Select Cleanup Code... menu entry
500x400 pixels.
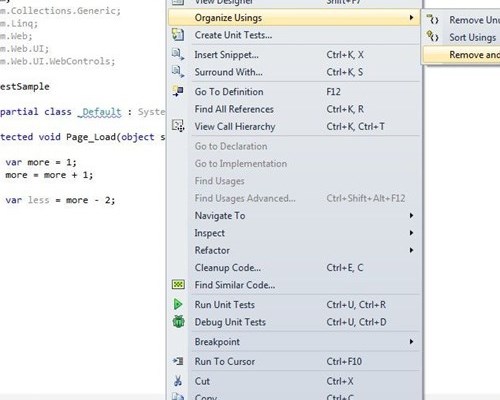point(294,267)
